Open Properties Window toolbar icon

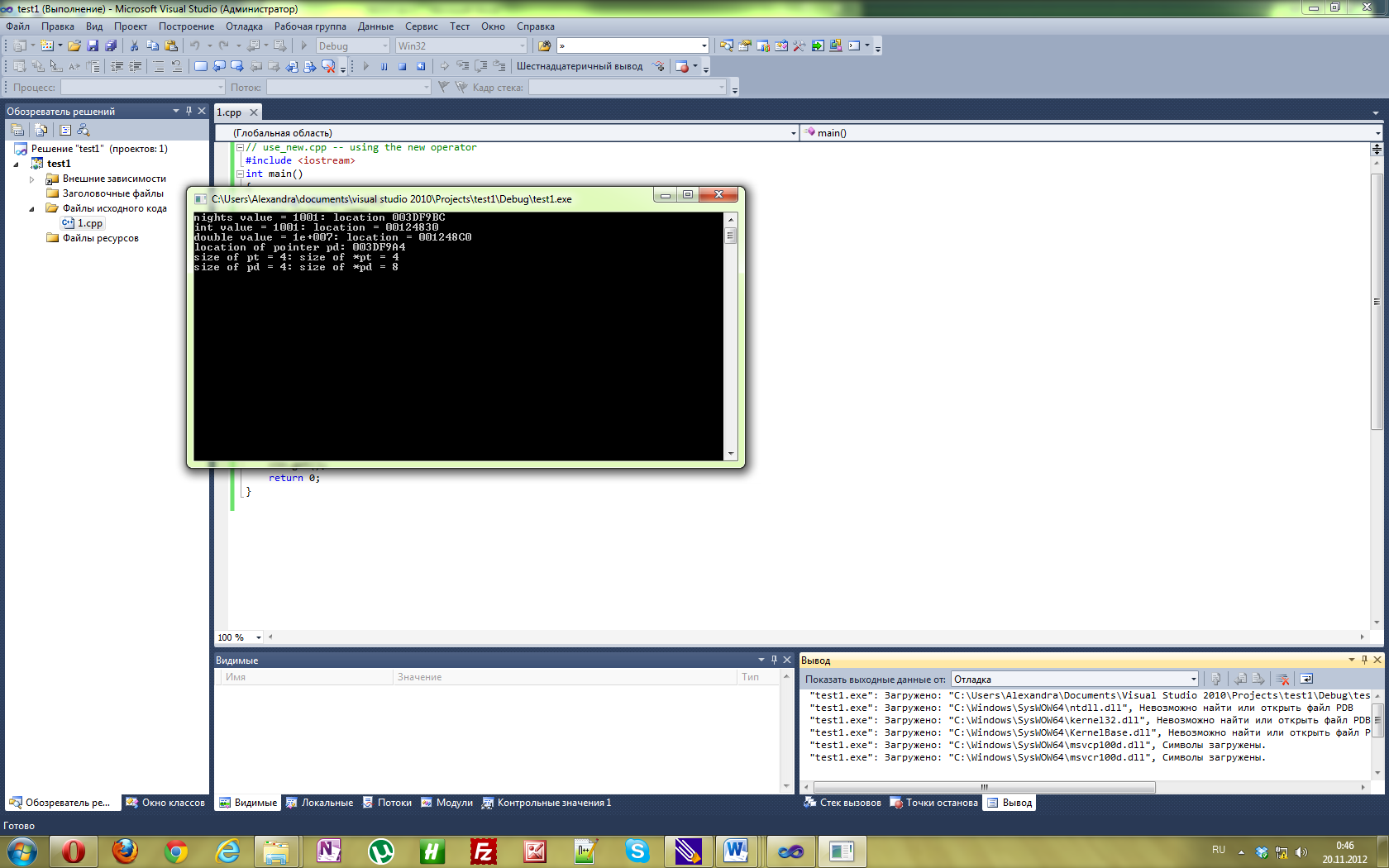745,45
